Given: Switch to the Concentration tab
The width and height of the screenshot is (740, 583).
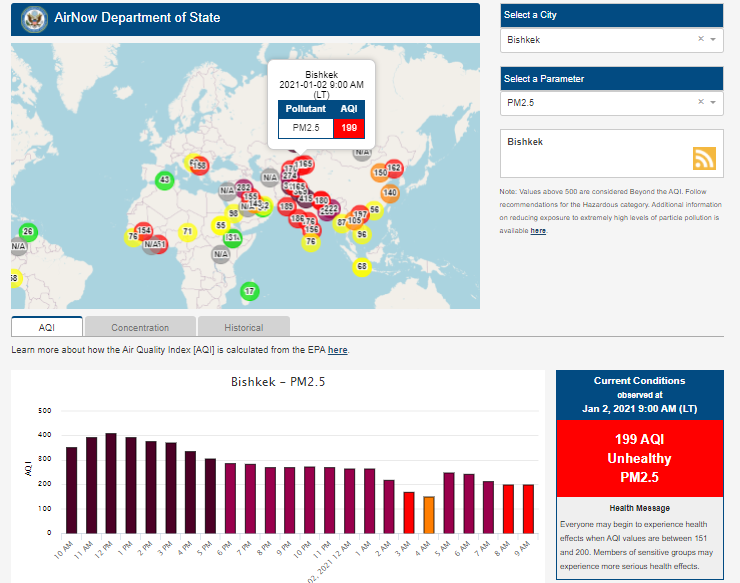Looking at the screenshot, I should [x=140, y=327].
